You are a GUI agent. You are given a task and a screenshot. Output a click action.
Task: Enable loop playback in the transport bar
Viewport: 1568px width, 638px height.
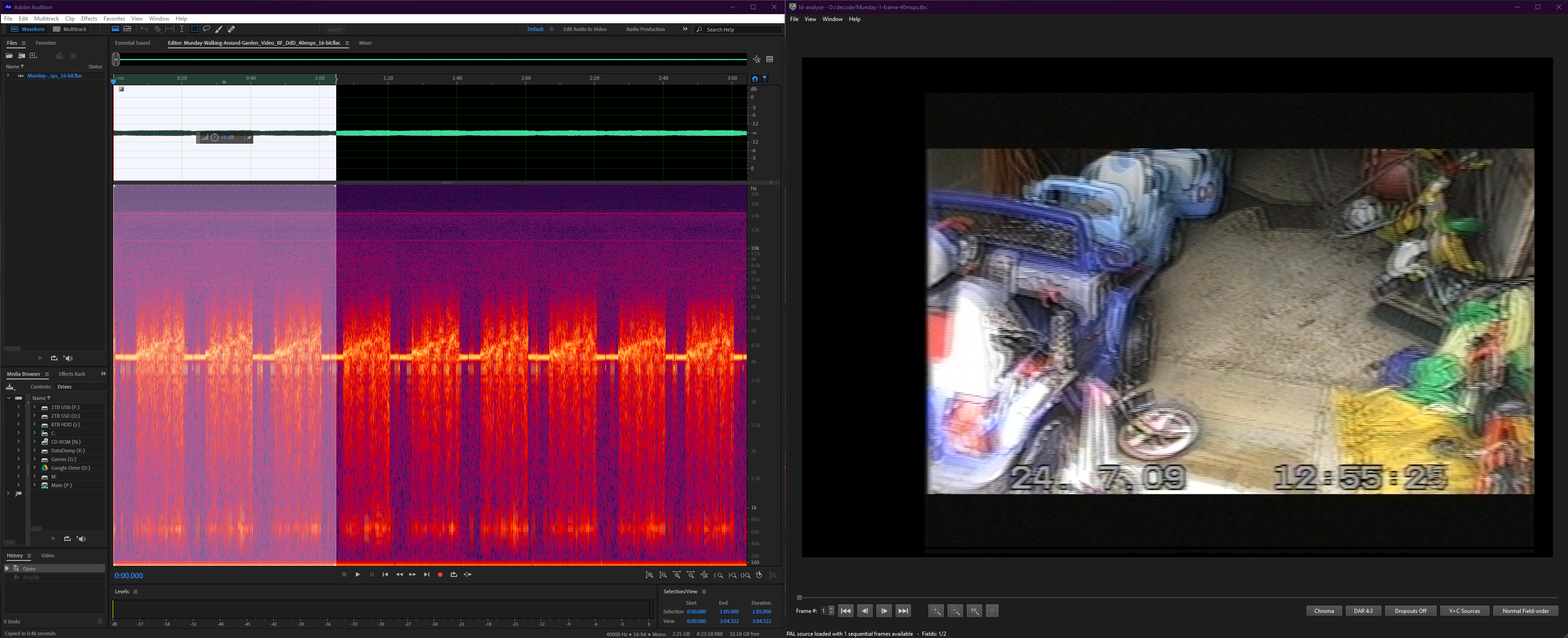tap(454, 574)
